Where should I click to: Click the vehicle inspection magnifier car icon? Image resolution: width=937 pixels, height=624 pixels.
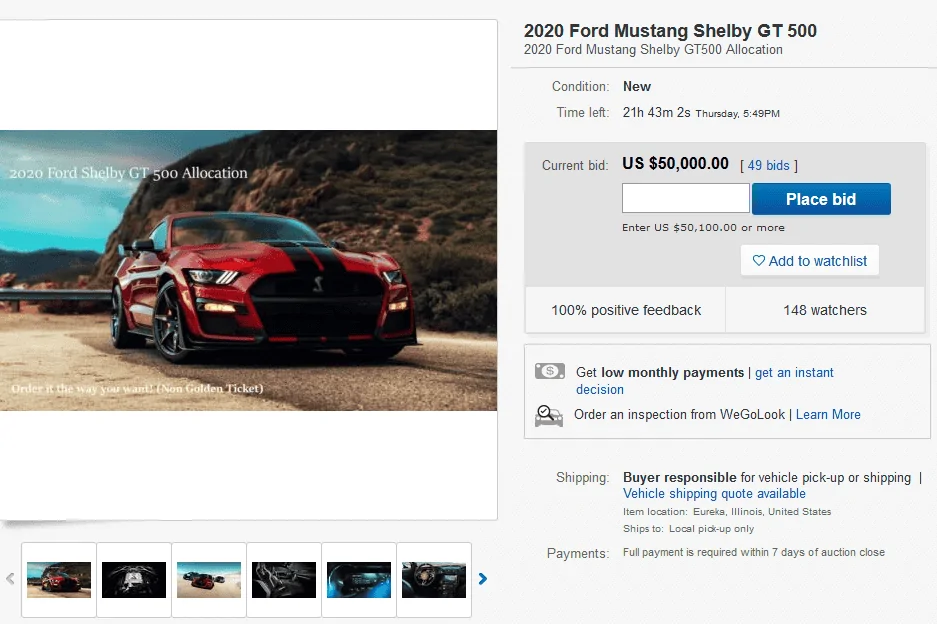tap(549, 415)
